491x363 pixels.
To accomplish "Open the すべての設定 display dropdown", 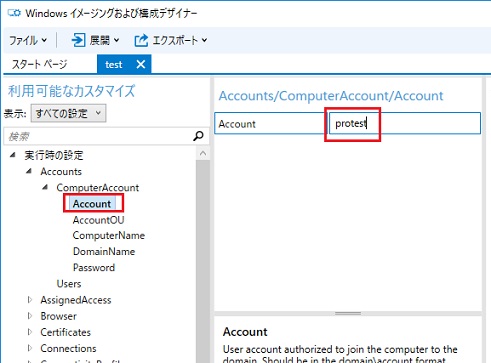I will coord(68,113).
